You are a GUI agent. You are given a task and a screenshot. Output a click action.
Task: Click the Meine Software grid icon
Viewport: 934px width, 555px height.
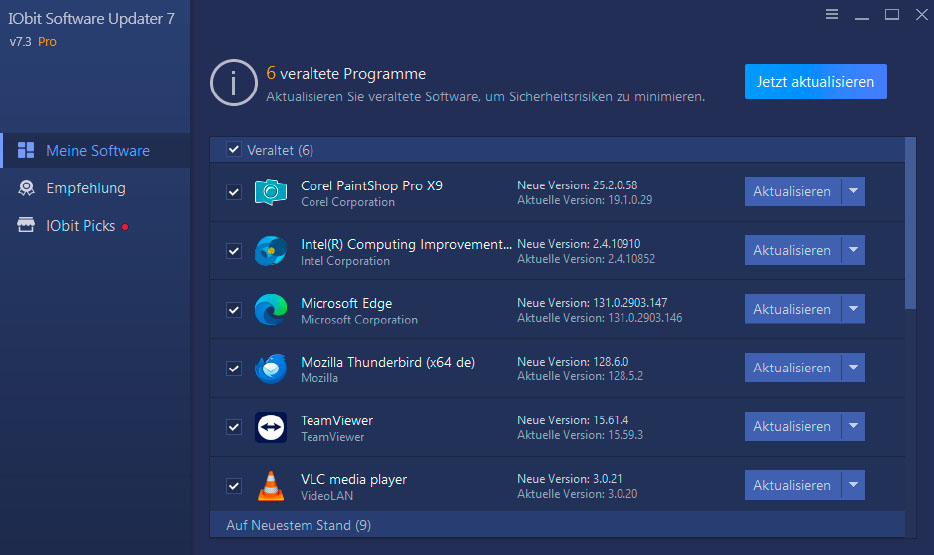click(x=26, y=150)
